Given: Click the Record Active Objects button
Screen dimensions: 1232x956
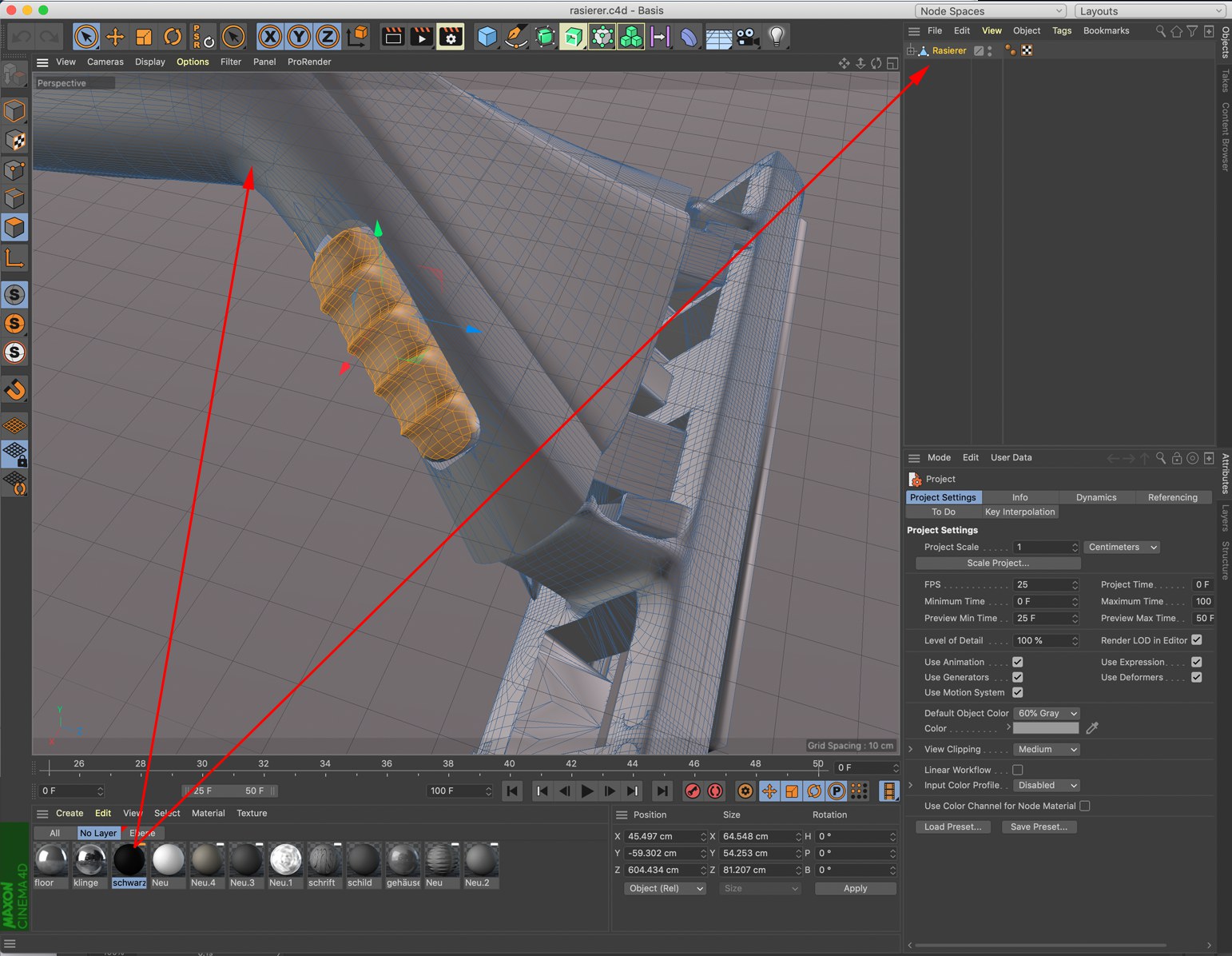Looking at the screenshot, I should pyautogui.click(x=693, y=791).
